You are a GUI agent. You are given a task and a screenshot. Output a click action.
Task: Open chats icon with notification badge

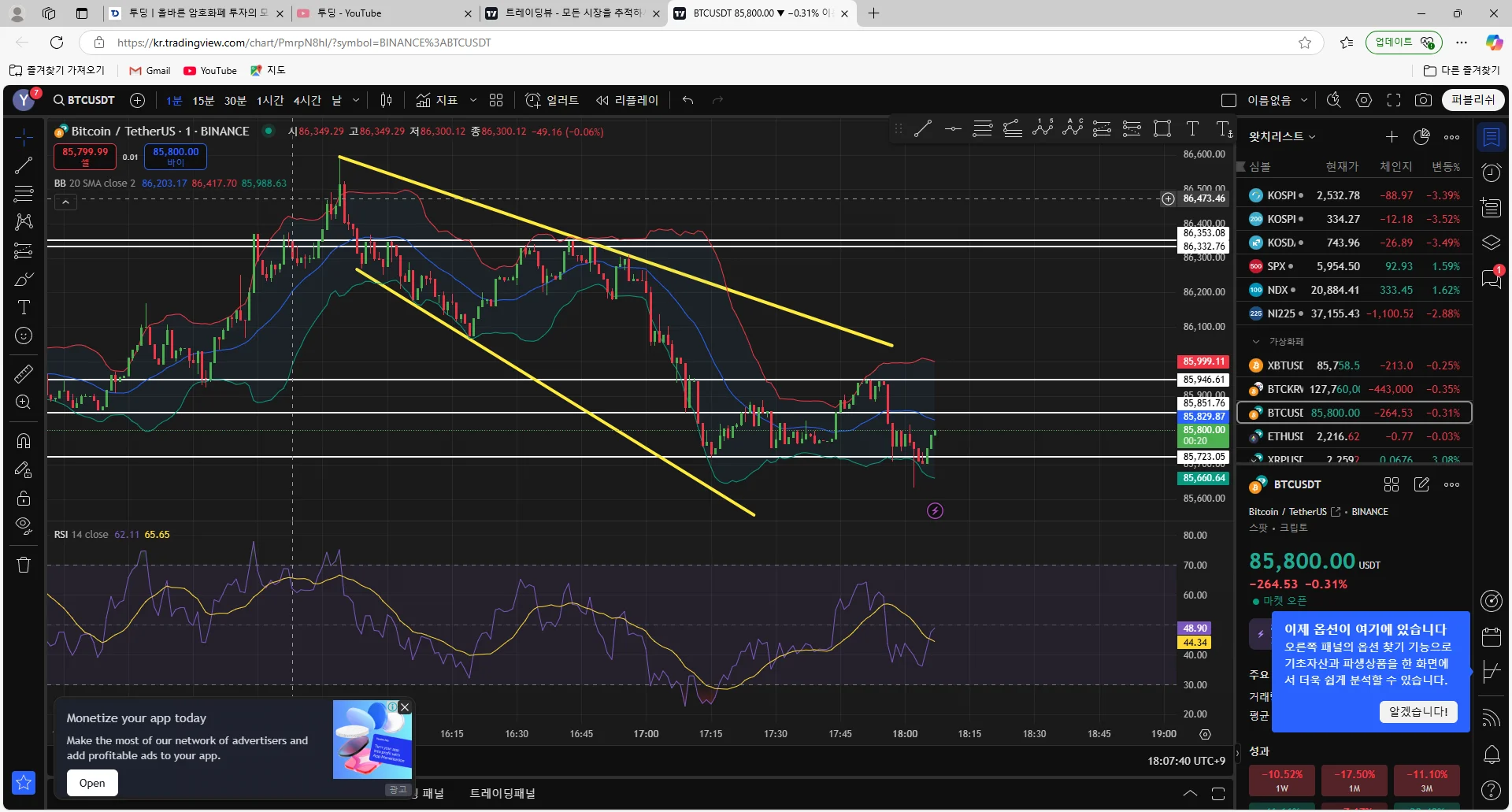[1492, 278]
